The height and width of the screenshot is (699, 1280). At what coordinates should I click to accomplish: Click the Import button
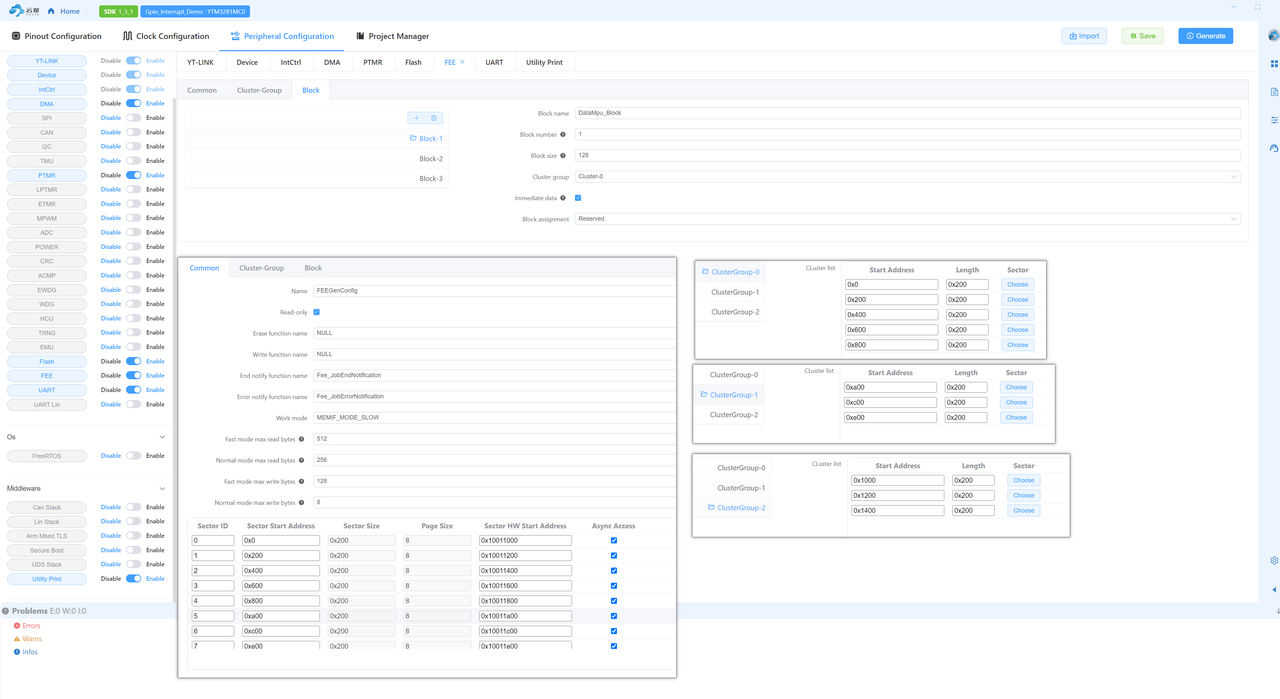pyautogui.click(x=1084, y=36)
